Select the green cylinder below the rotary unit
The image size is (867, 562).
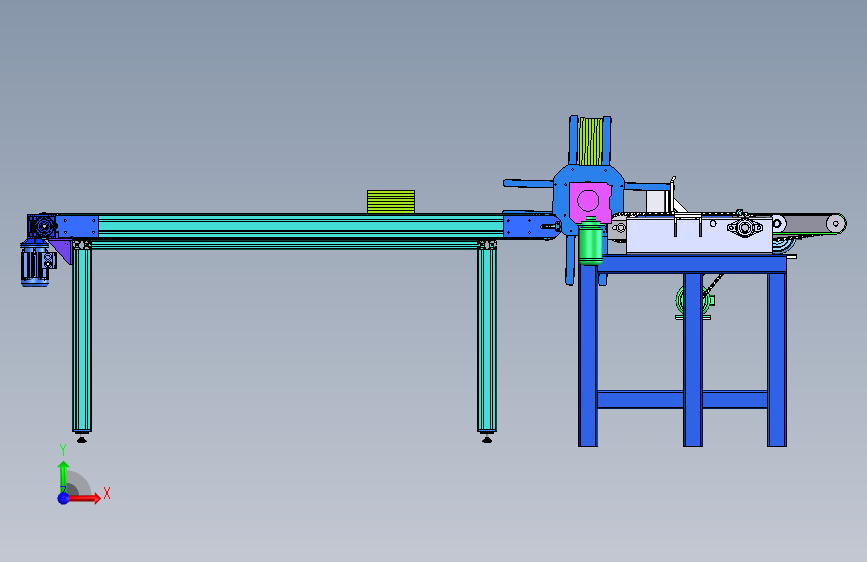pos(591,241)
